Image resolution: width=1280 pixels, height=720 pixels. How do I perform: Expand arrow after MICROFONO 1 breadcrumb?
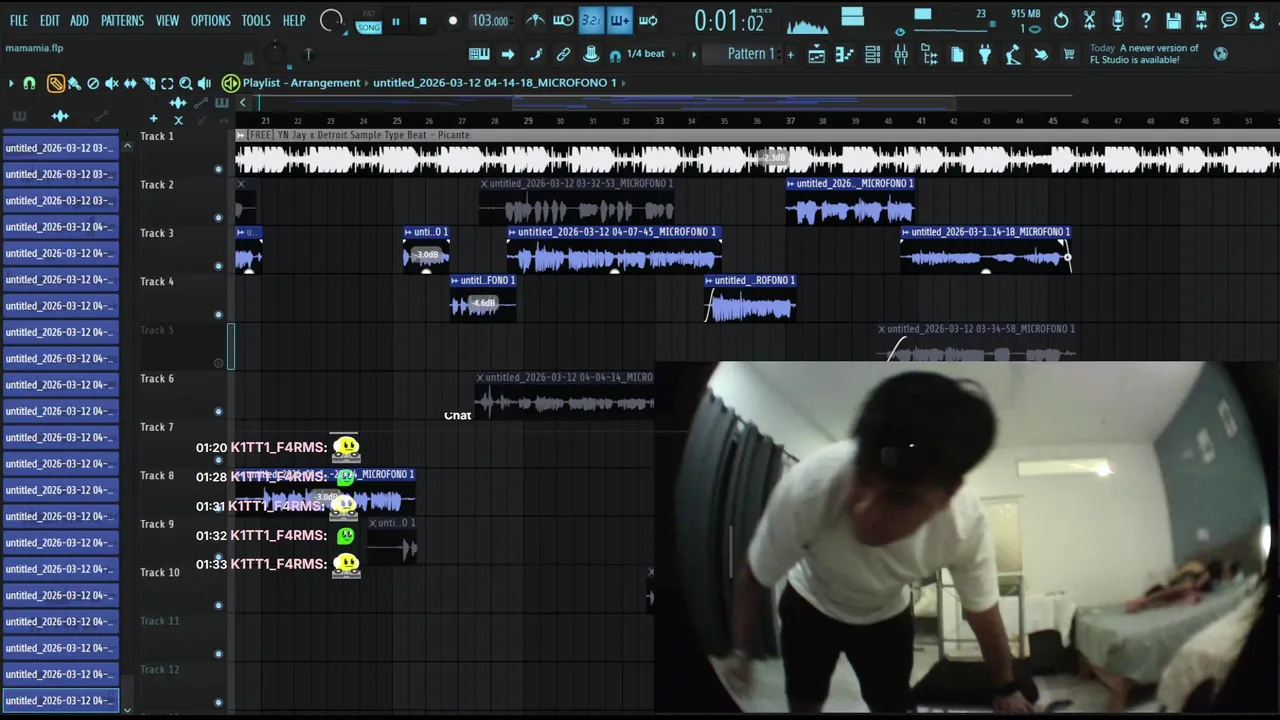(x=624, y=83)
